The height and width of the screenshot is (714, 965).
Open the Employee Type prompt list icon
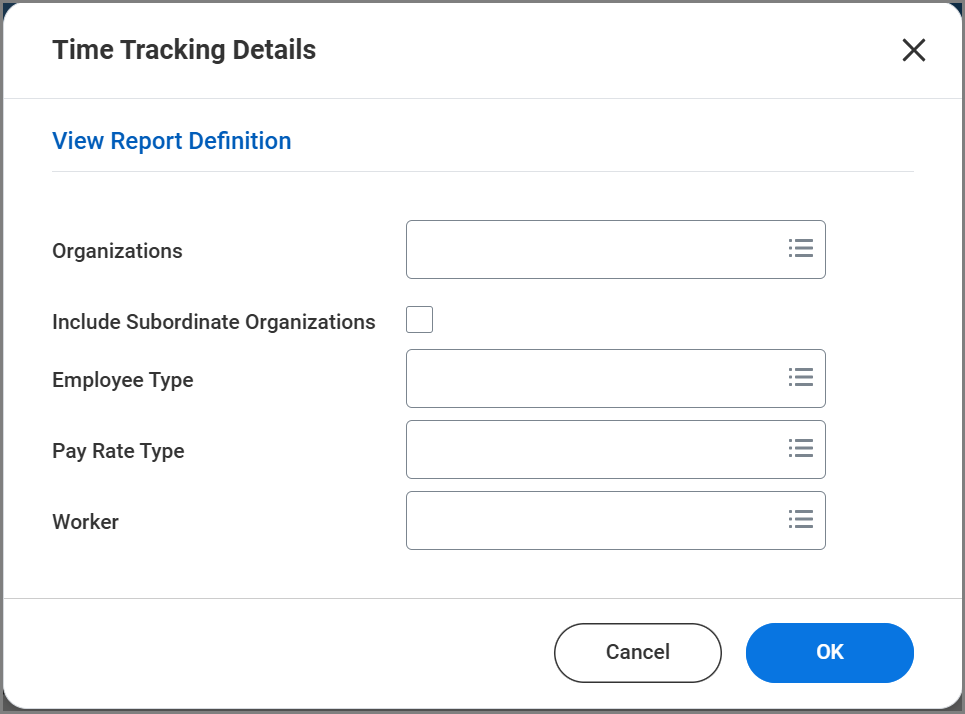point(800,378)
